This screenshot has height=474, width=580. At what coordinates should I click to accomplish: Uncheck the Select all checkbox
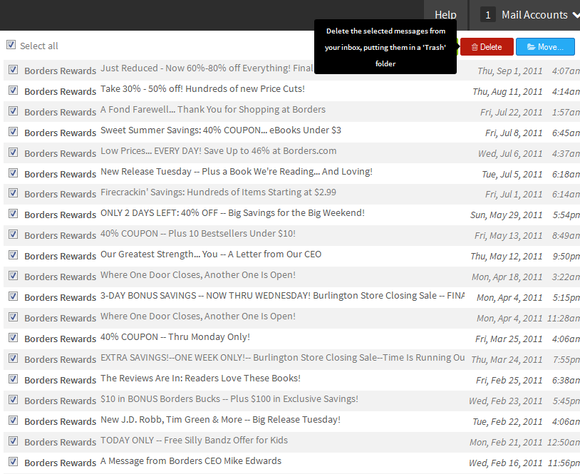tap(11, 45)
